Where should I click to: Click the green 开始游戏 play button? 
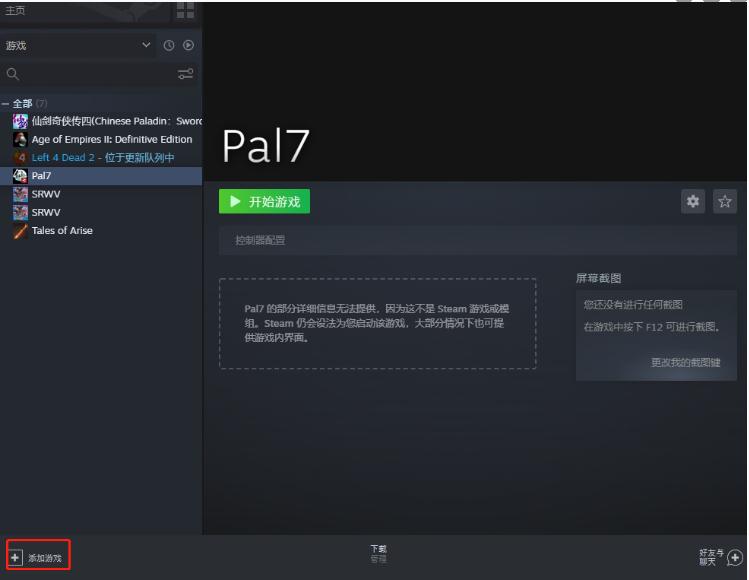[264, 202]
